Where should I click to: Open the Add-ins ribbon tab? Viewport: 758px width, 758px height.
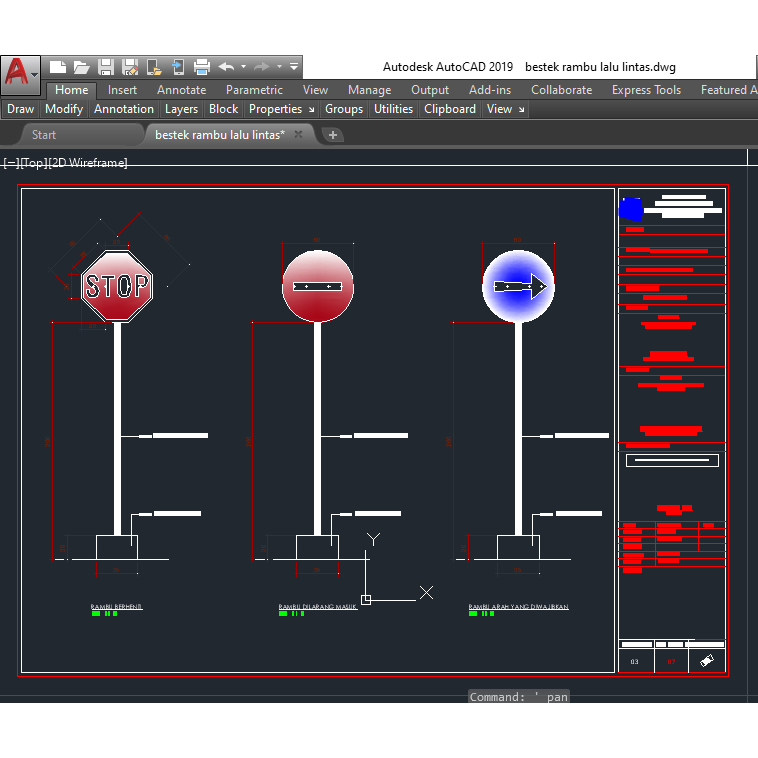[x=490, y=90]
